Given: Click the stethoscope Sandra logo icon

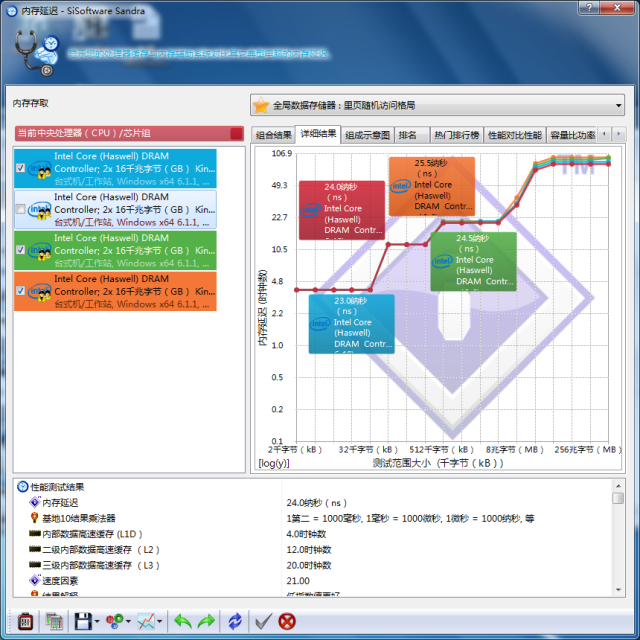Looking at the screenshot, I should point(36,53).
